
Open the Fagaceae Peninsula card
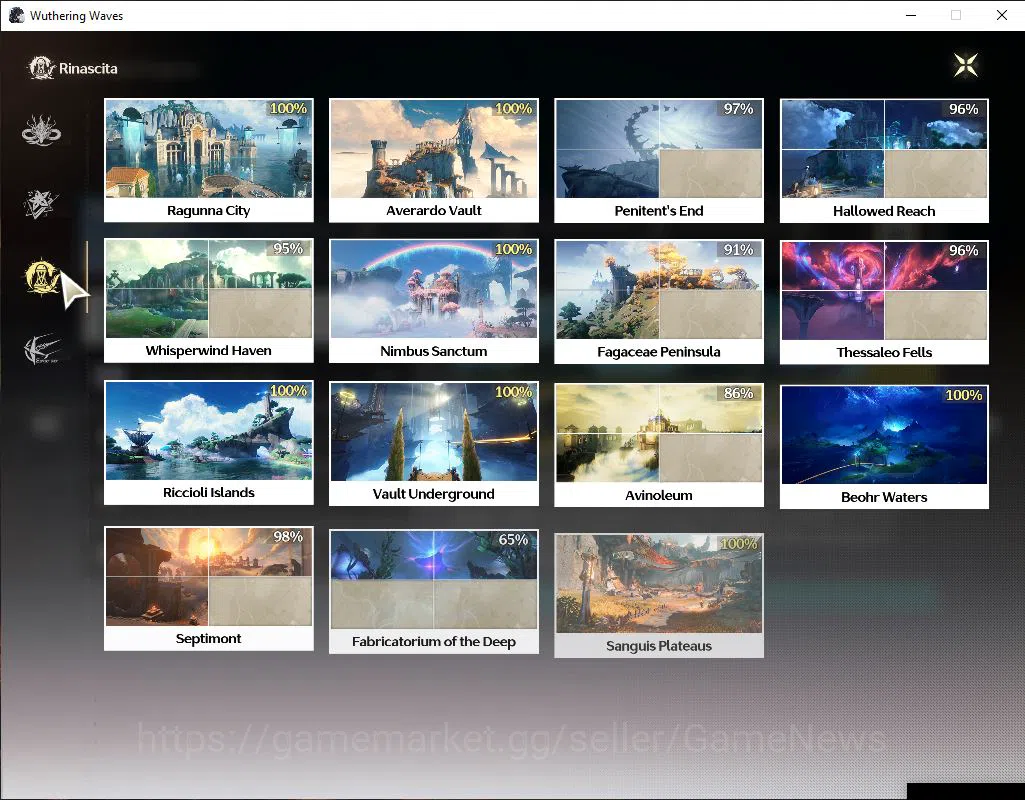[659, 301]
